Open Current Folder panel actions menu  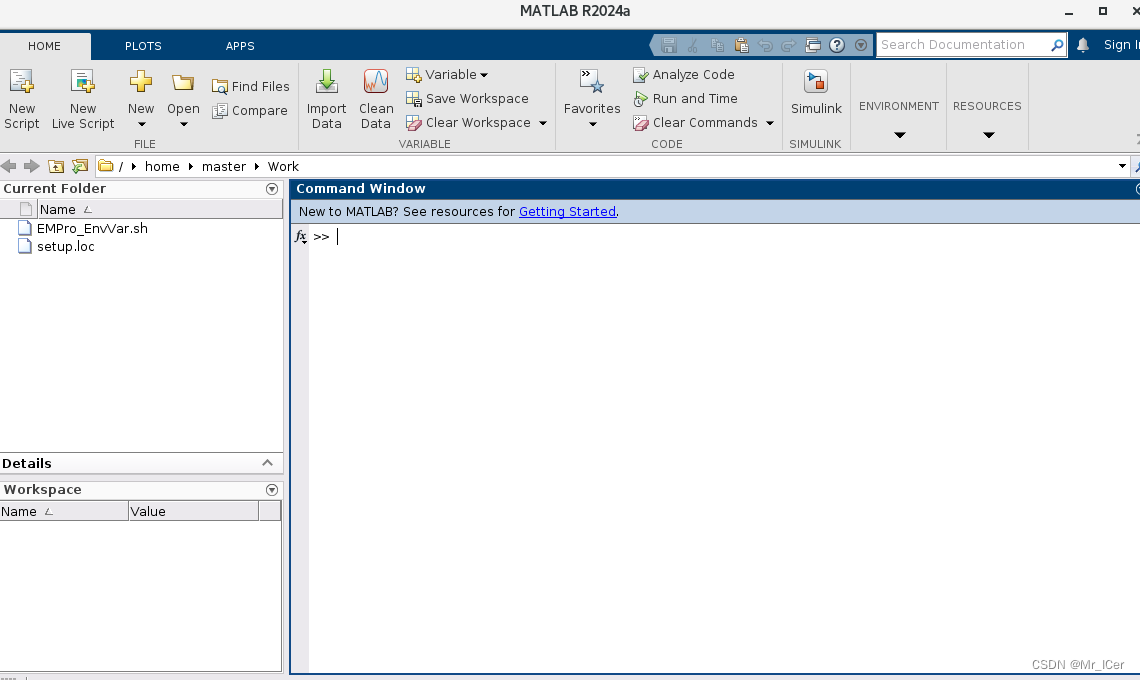click(272, 189)
